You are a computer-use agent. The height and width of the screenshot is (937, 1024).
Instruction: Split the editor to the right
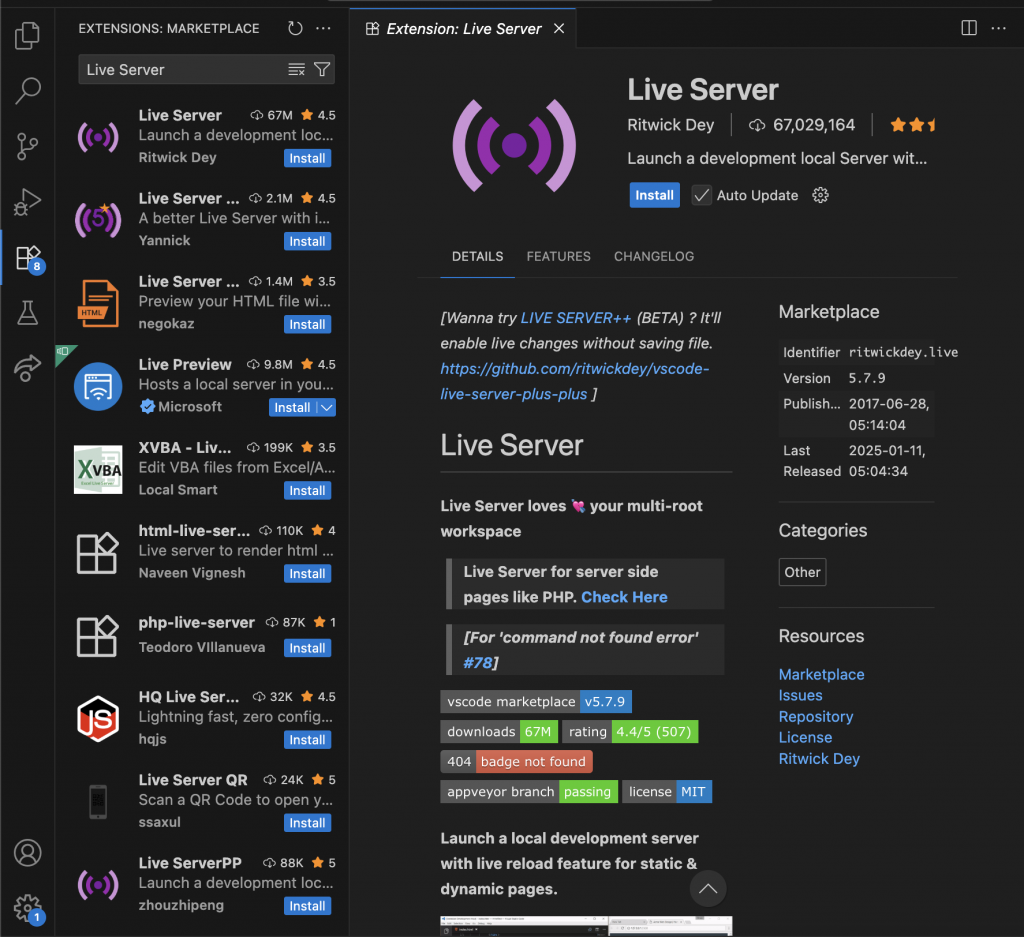pyautogui.click(x=969, y=28)
